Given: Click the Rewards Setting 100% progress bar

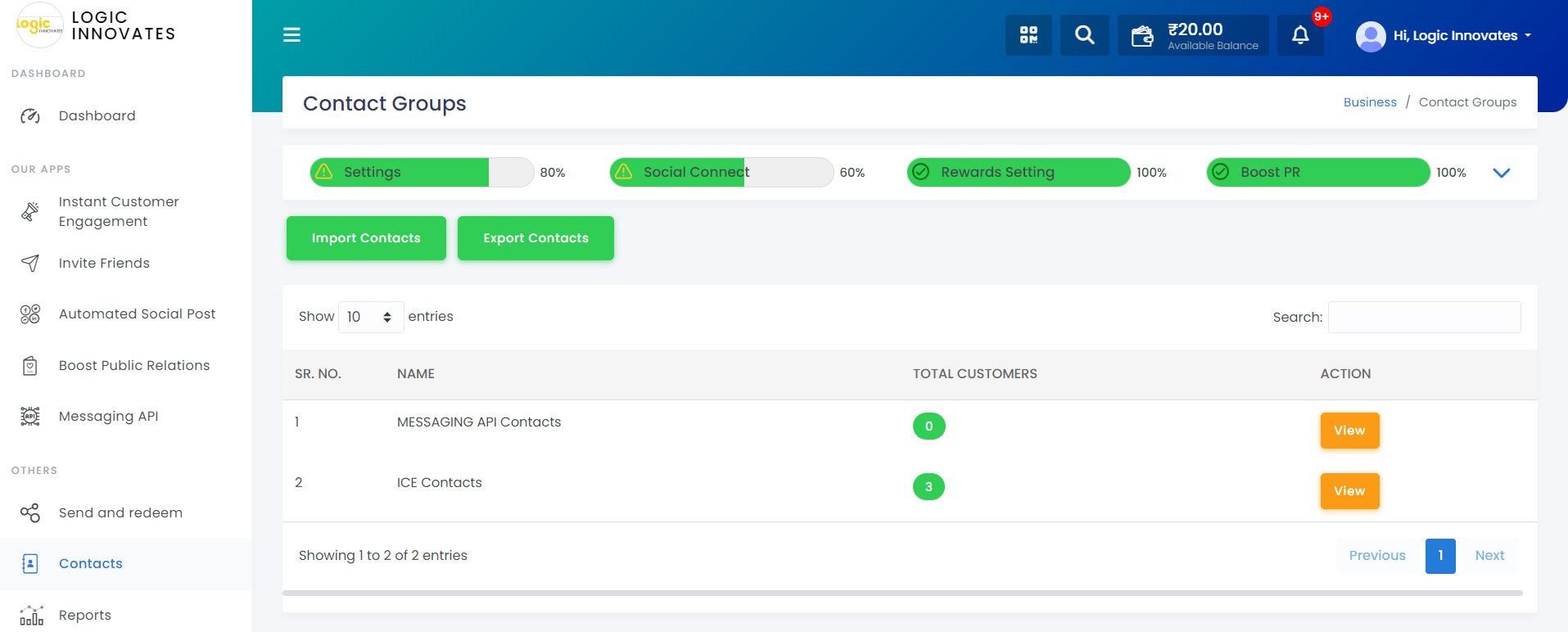Looking at the screenshot, I should (x=1019, y=172).
